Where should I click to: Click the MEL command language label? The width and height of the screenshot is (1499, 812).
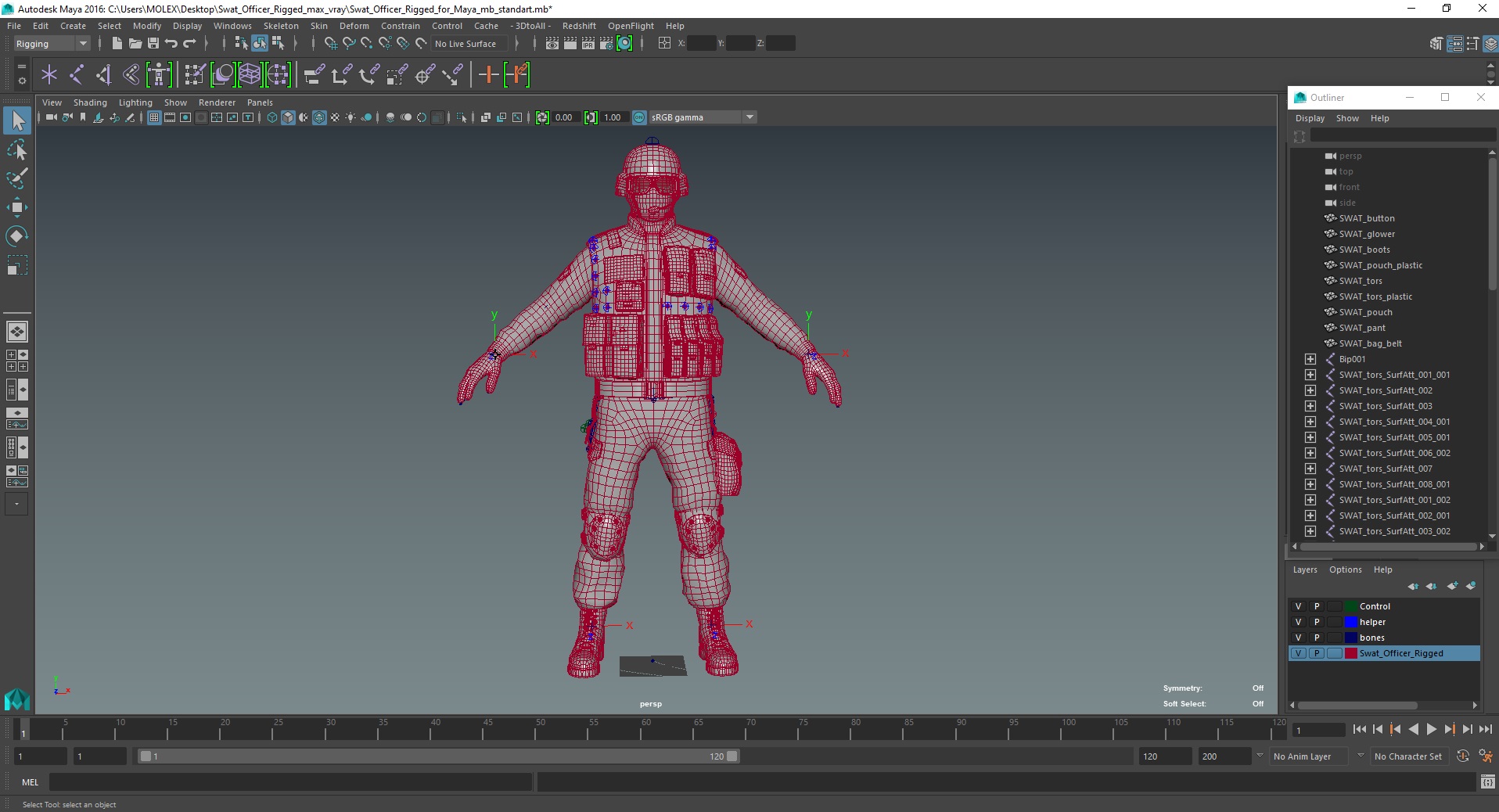pyautogui.click(x=30, y=781)
